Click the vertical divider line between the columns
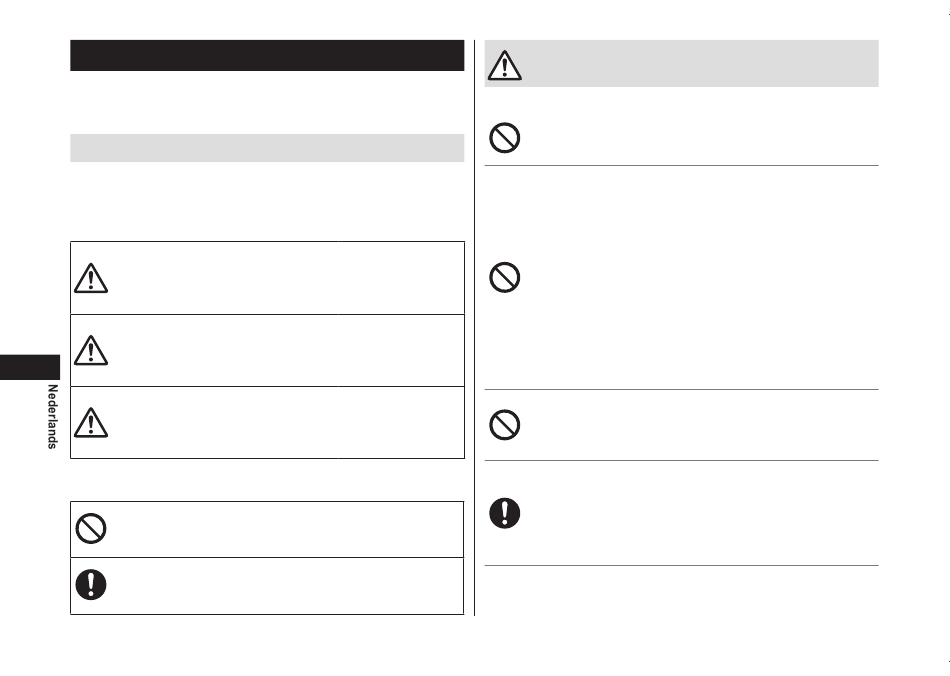 [x=474, y=328]
